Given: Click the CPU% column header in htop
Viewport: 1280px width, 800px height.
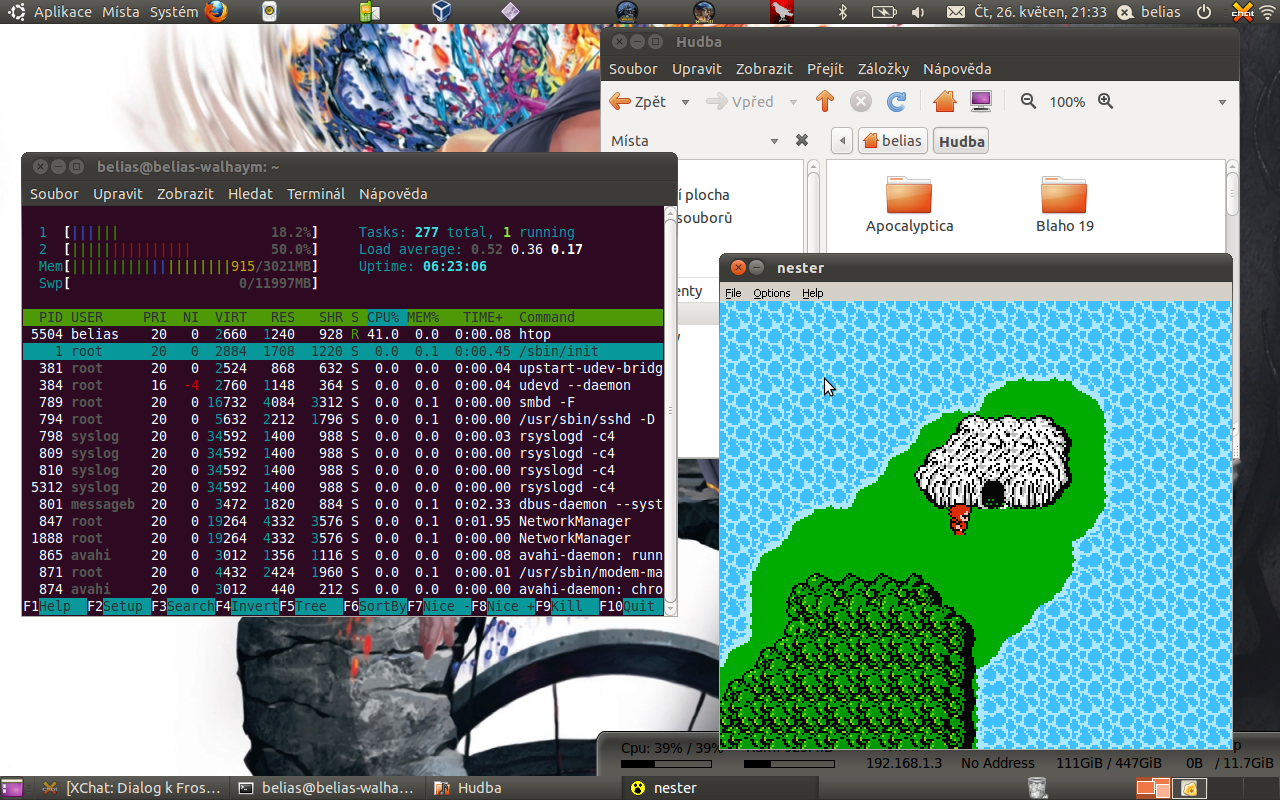Looking at the screenshot, I should [x=383, y=317].
